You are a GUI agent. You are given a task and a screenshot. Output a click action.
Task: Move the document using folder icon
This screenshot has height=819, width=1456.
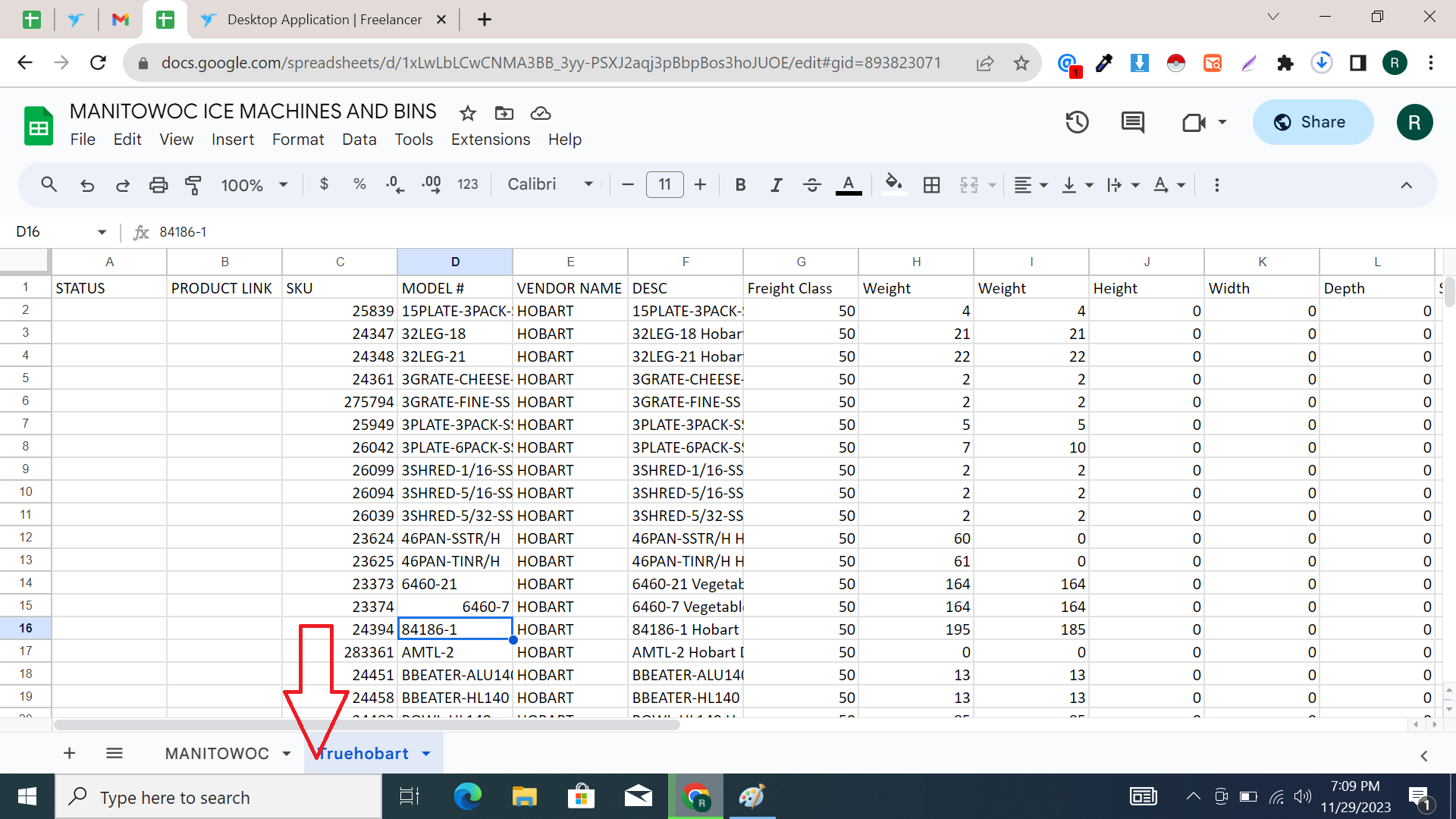(504, 113)
